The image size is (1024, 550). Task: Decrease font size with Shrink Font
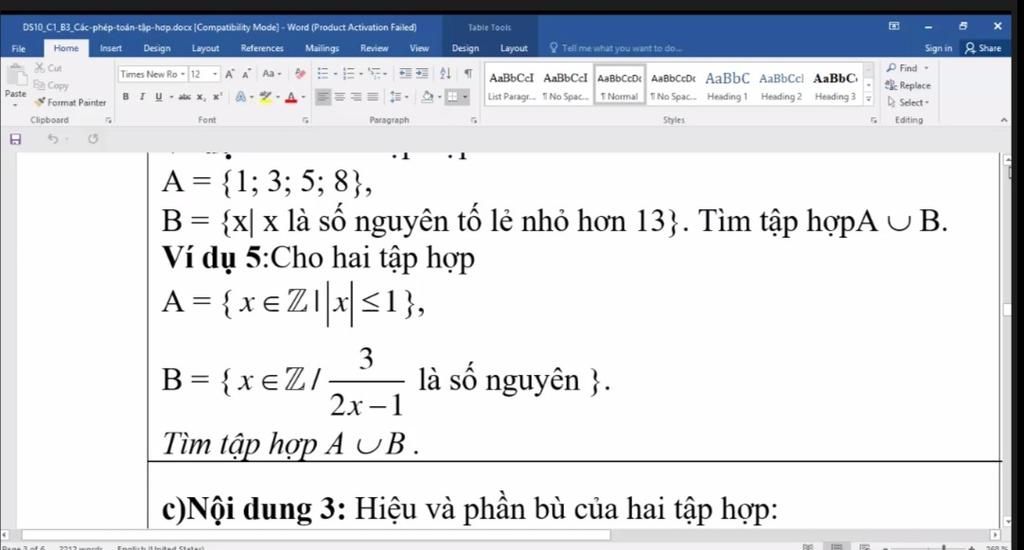246,74
